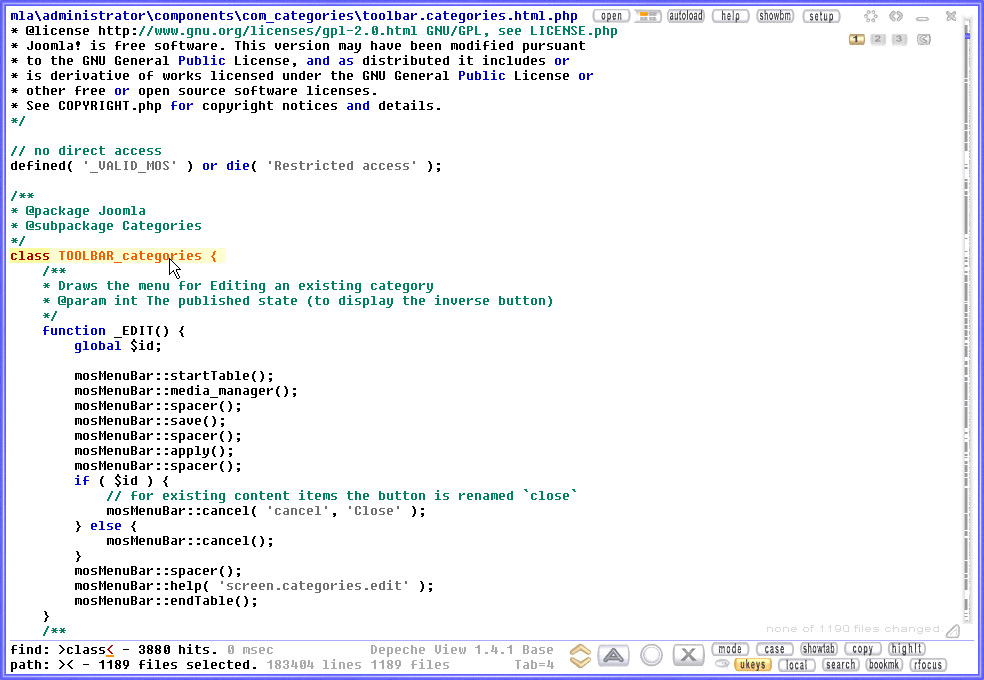Click the move-window cross icon in title bar
This screenshot has height=680, width=984.
point(871,16)
